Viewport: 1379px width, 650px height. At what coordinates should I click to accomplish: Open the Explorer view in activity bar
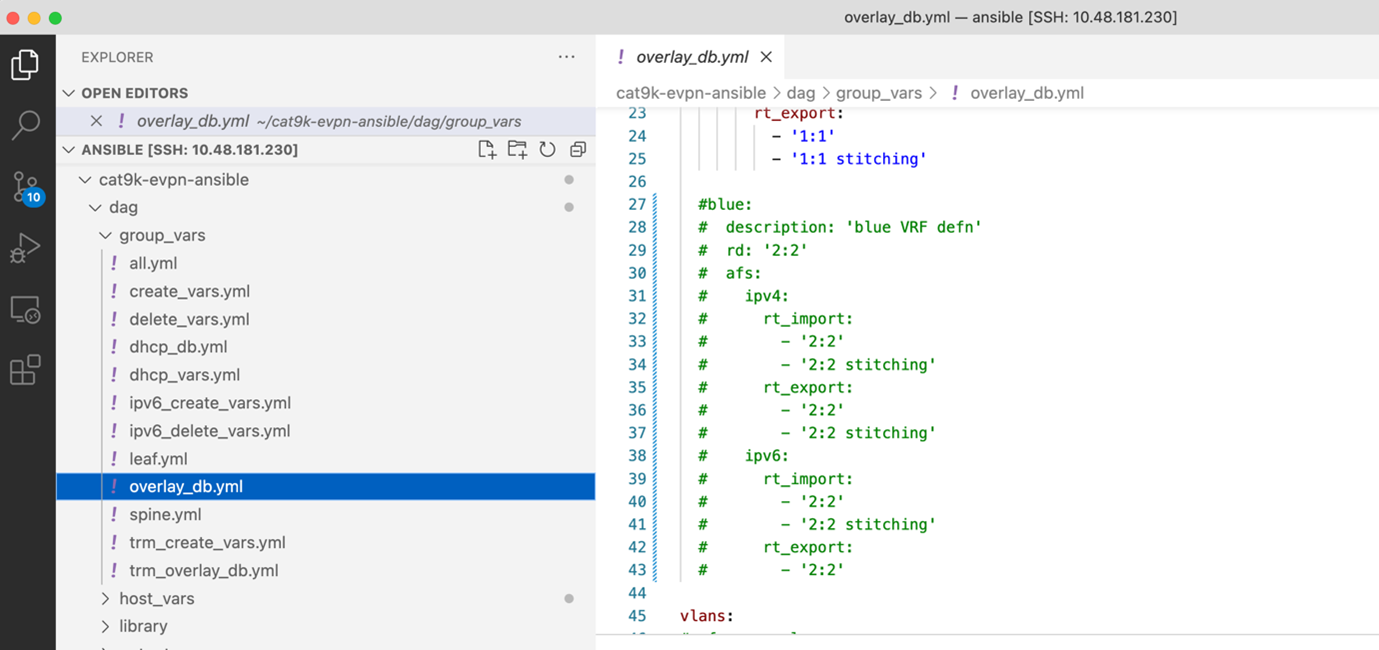click(x=25, y=65)
